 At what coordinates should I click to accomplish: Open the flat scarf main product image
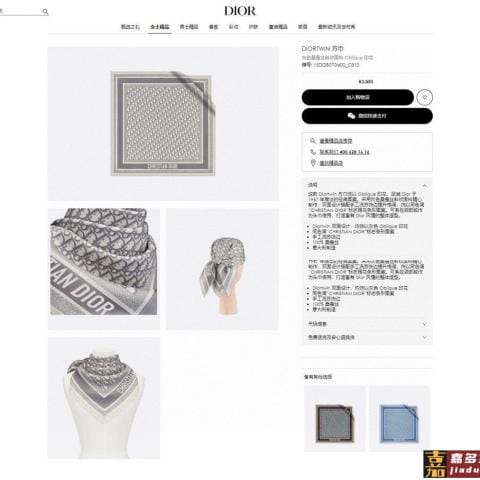pyautogui.click(x=163, y=124)
